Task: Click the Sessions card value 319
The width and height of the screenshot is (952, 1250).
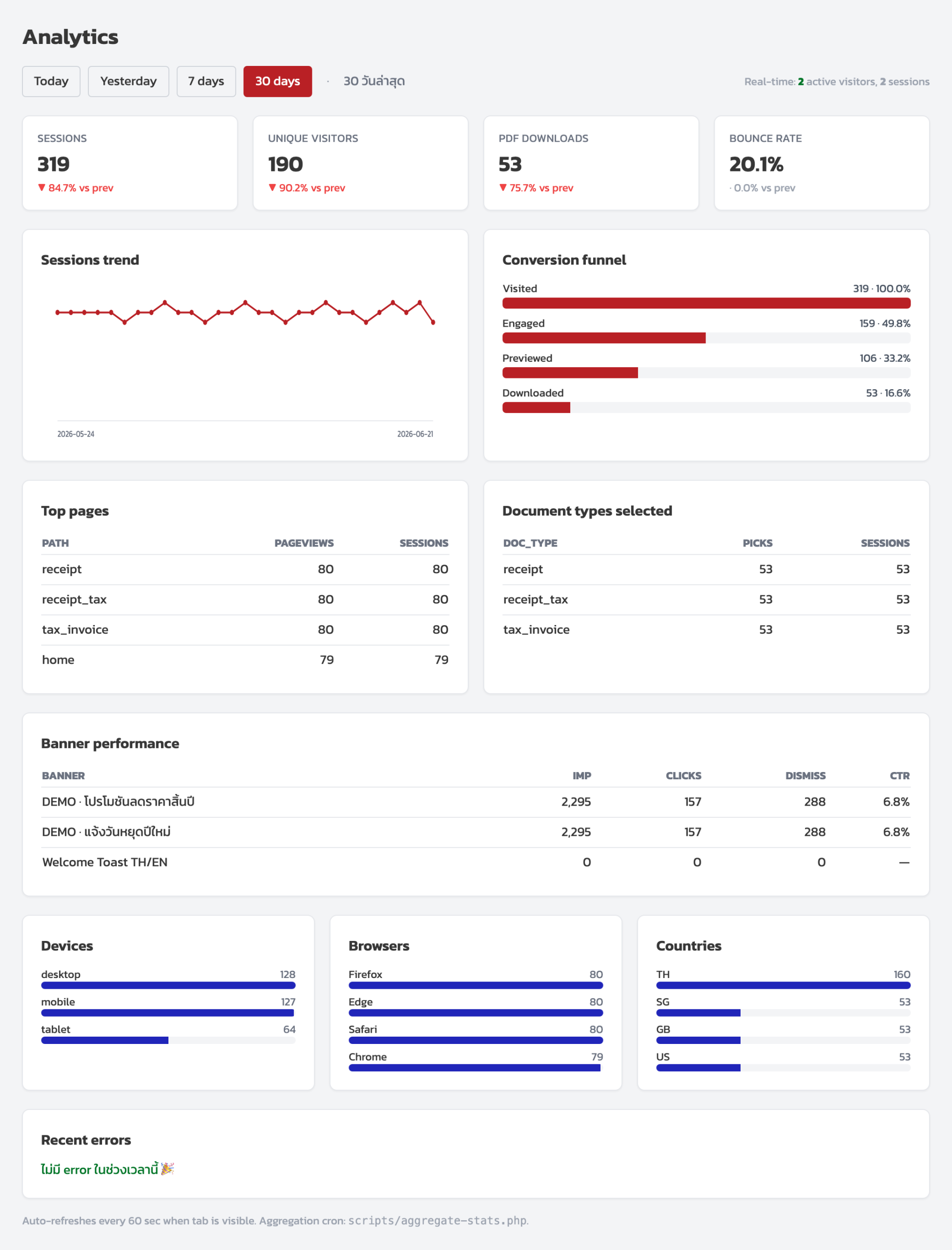Action: pos(53,165)
